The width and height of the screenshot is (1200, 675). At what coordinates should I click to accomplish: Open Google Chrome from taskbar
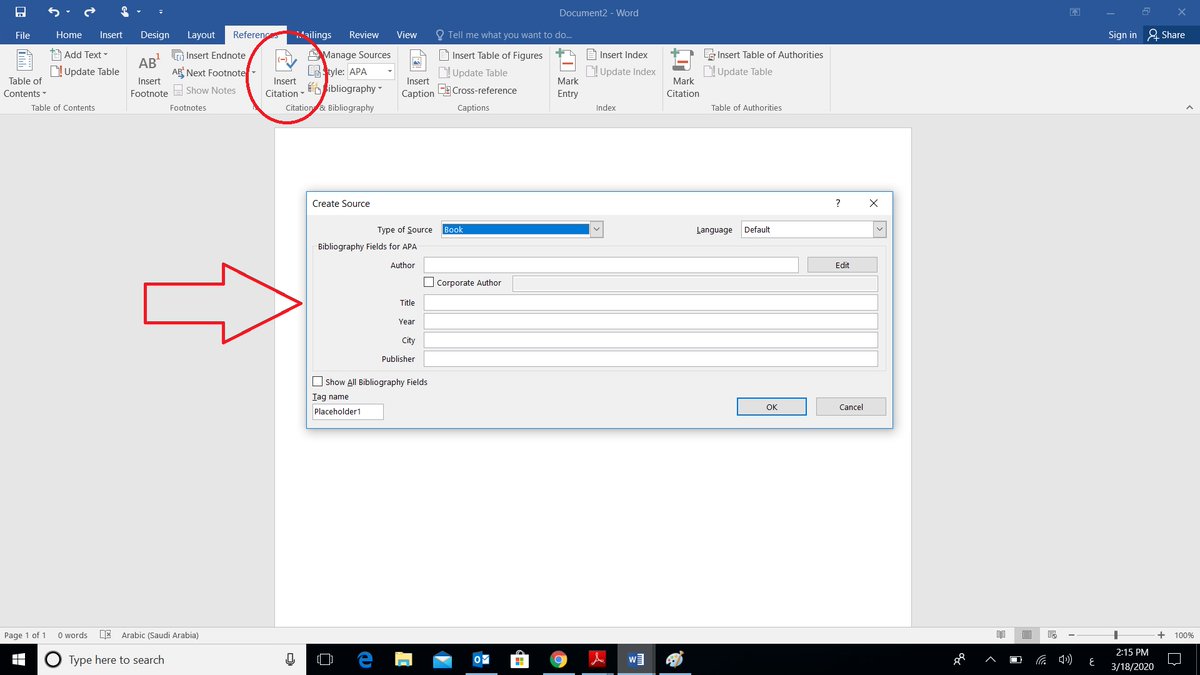558,659
